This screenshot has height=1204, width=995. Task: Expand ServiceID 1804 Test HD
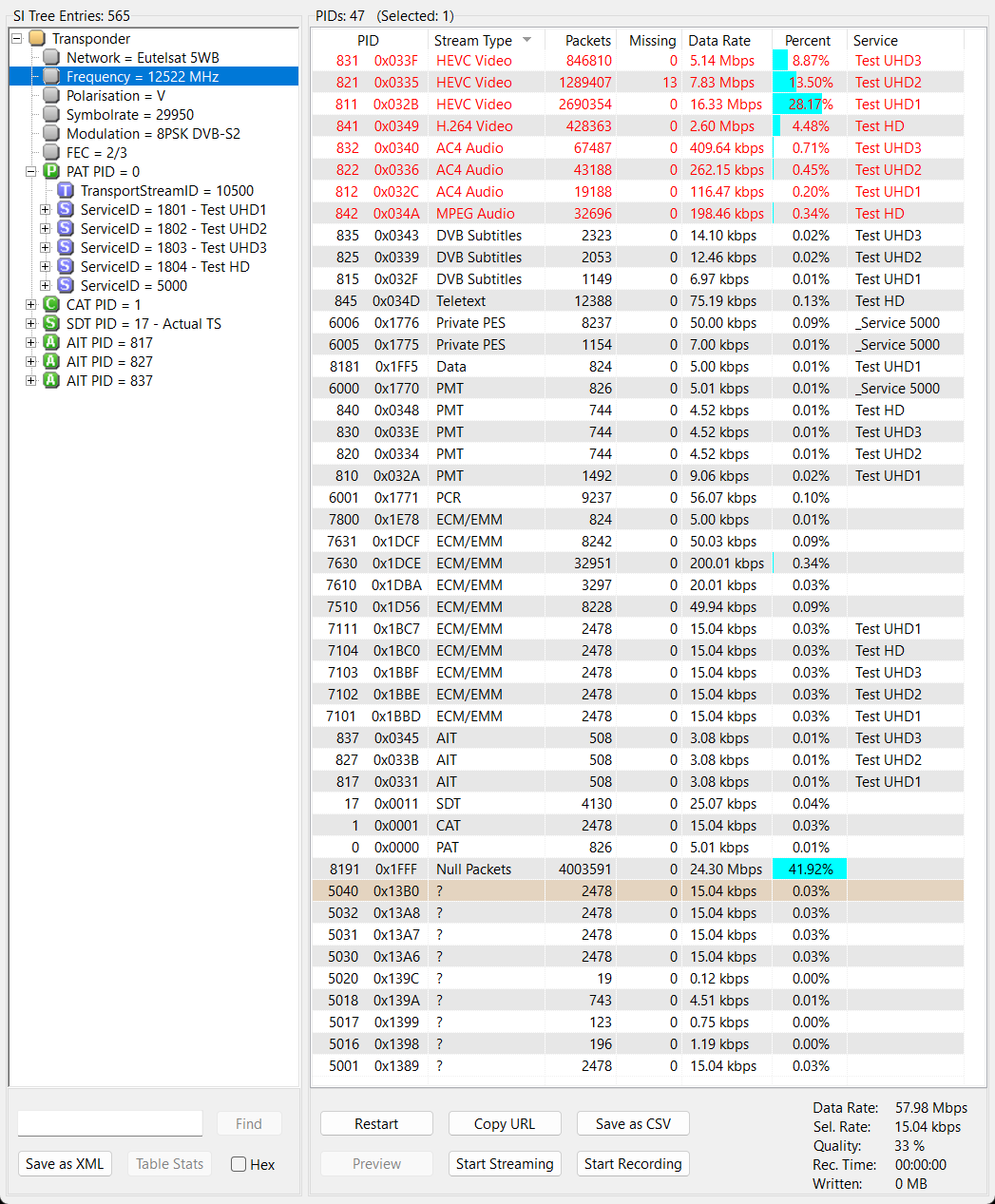pos(45,267)
